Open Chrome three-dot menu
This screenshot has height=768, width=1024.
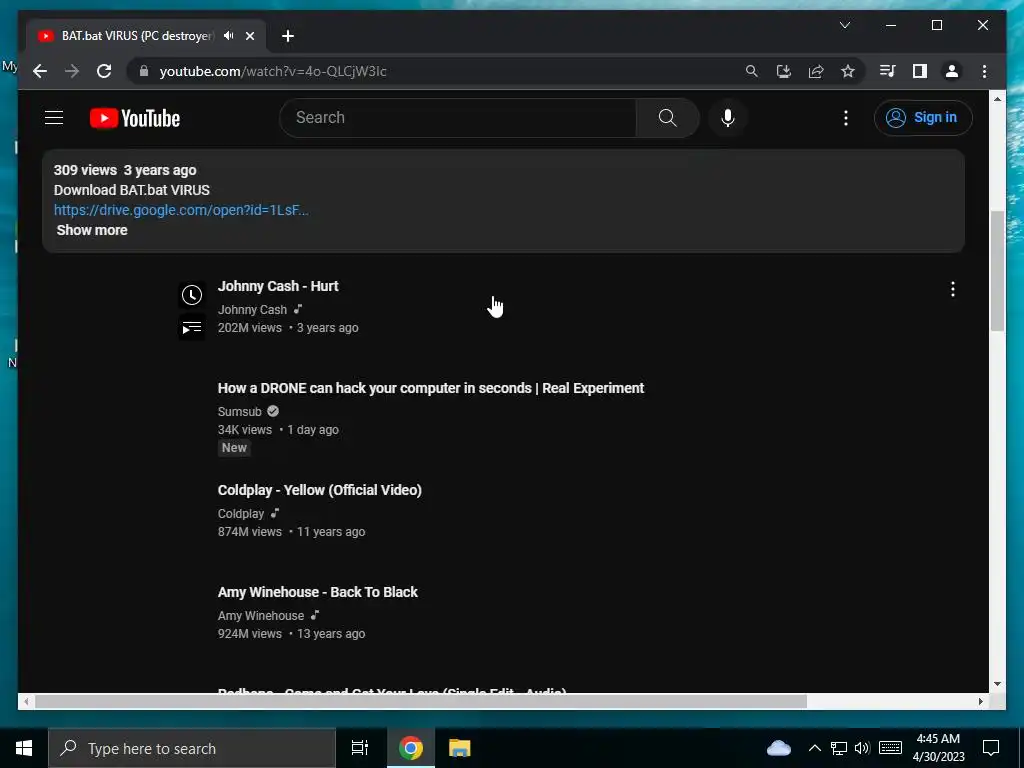(x=984, y=71)
